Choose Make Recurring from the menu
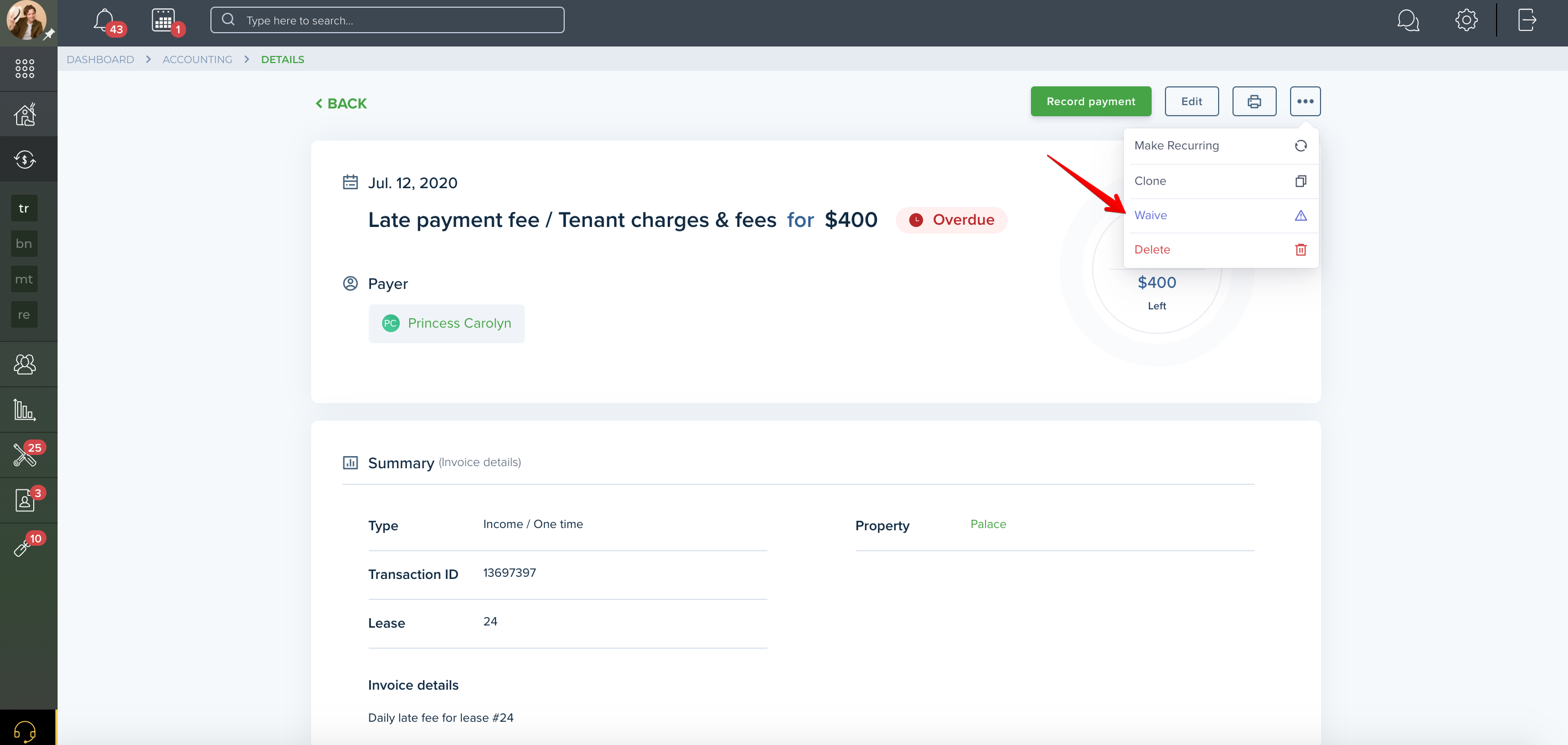Image resolution: width=1568 pixels, height=745 pixels. coord(1220,146)
